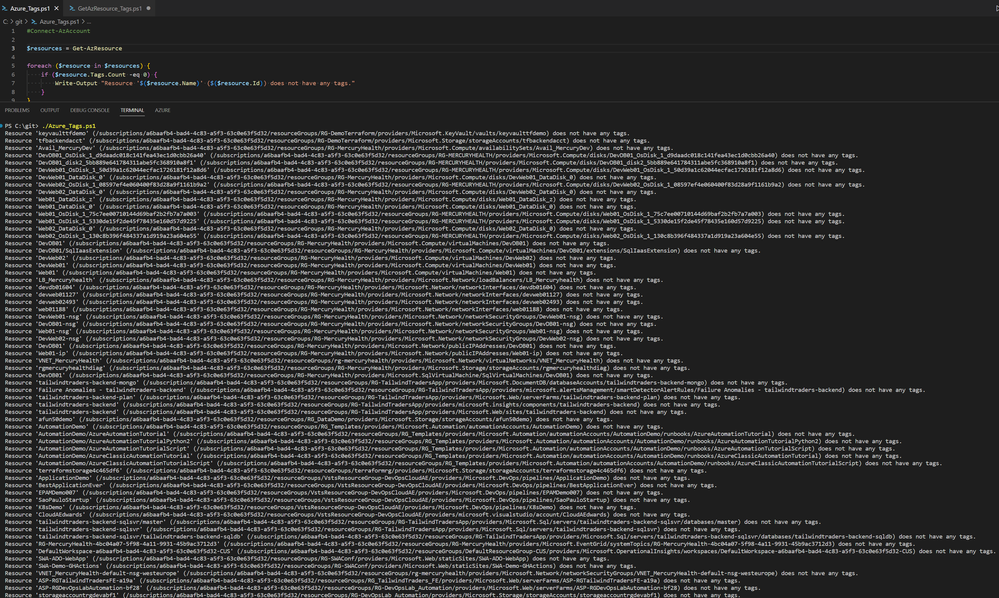Open the git folder breadcrumb
999x598 pixels.
[x=18, y=22]
